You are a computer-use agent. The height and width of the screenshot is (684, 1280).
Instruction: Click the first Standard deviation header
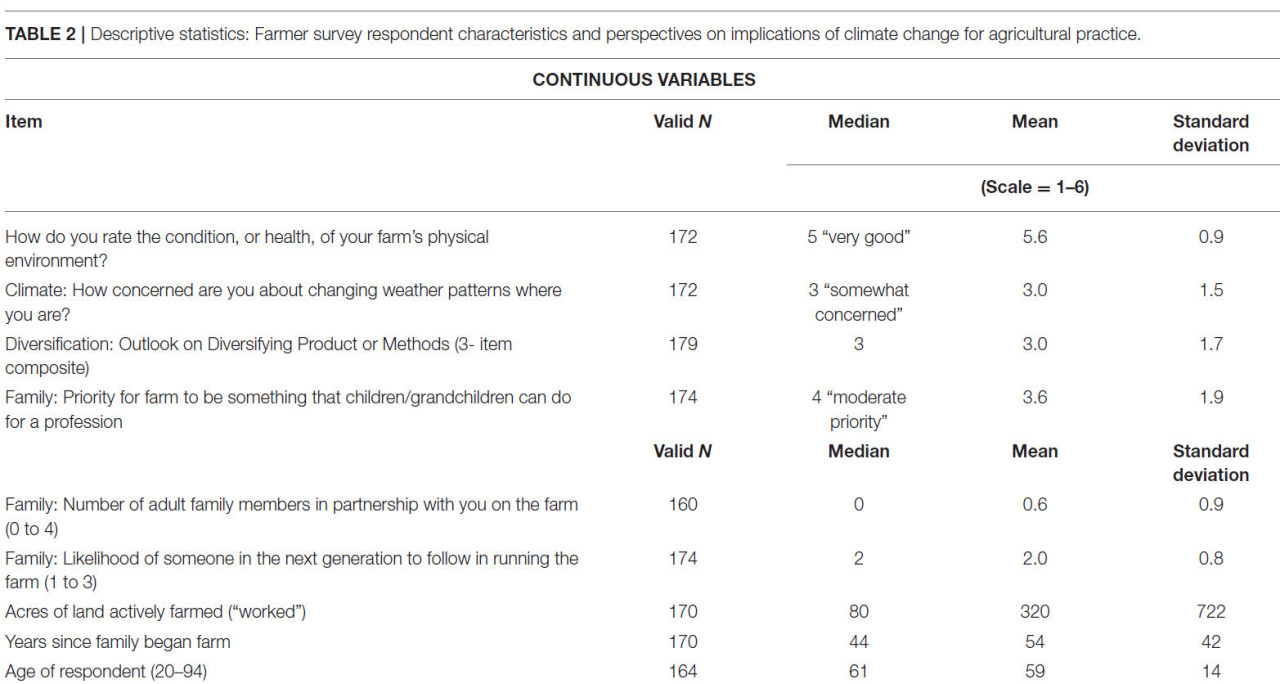[x=1211, y=134]
